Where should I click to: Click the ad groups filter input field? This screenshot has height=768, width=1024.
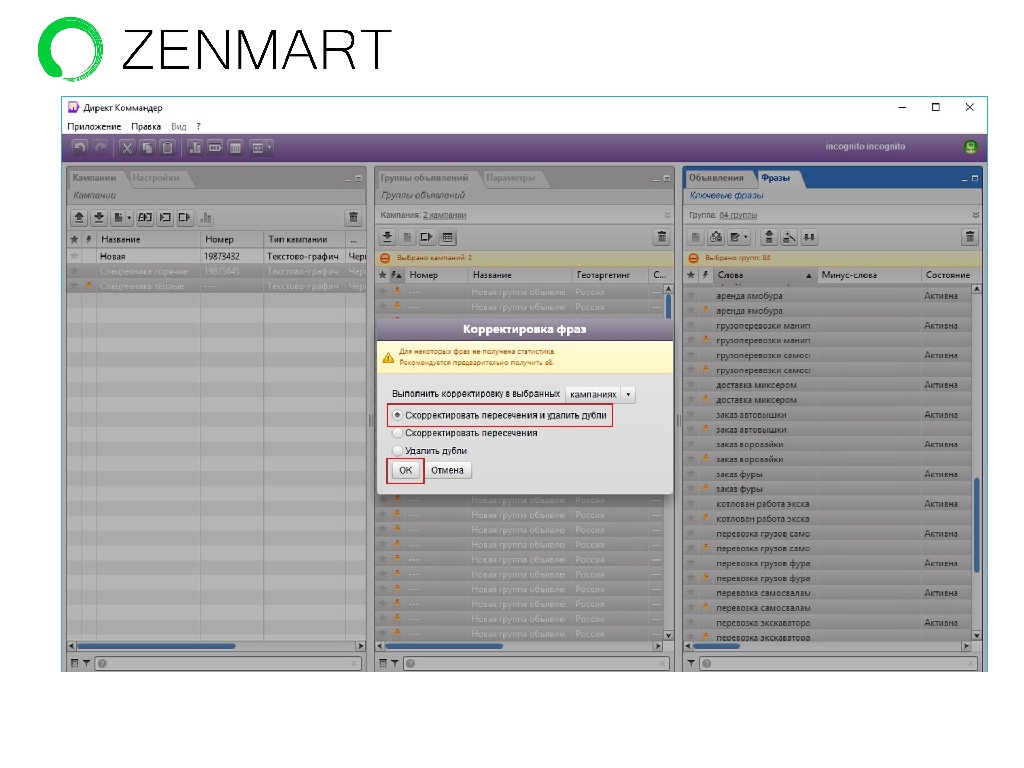(x=536, y=664)
